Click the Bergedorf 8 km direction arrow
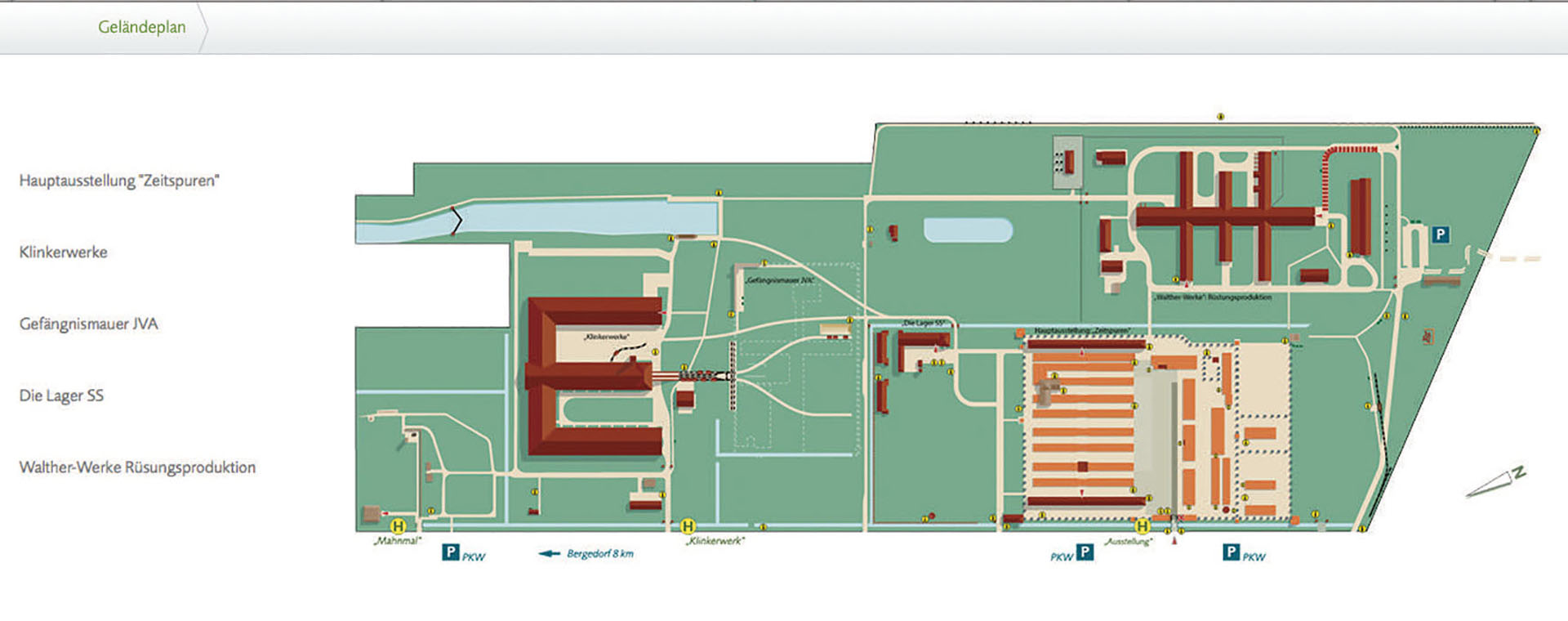This screenshot has height=621, width=1568. tap(549, 554)
